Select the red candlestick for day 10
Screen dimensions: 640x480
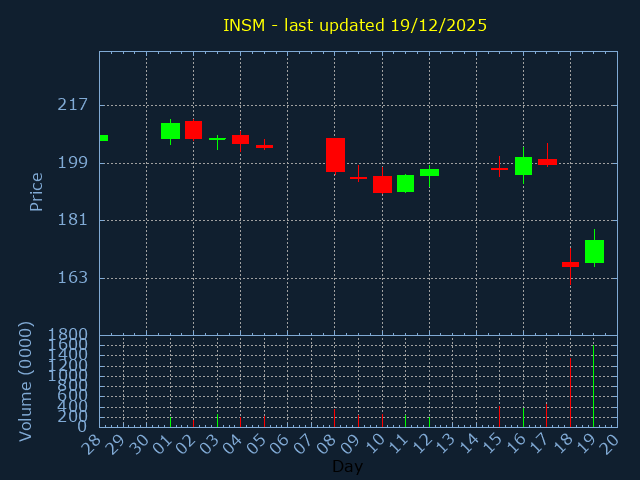382,184
